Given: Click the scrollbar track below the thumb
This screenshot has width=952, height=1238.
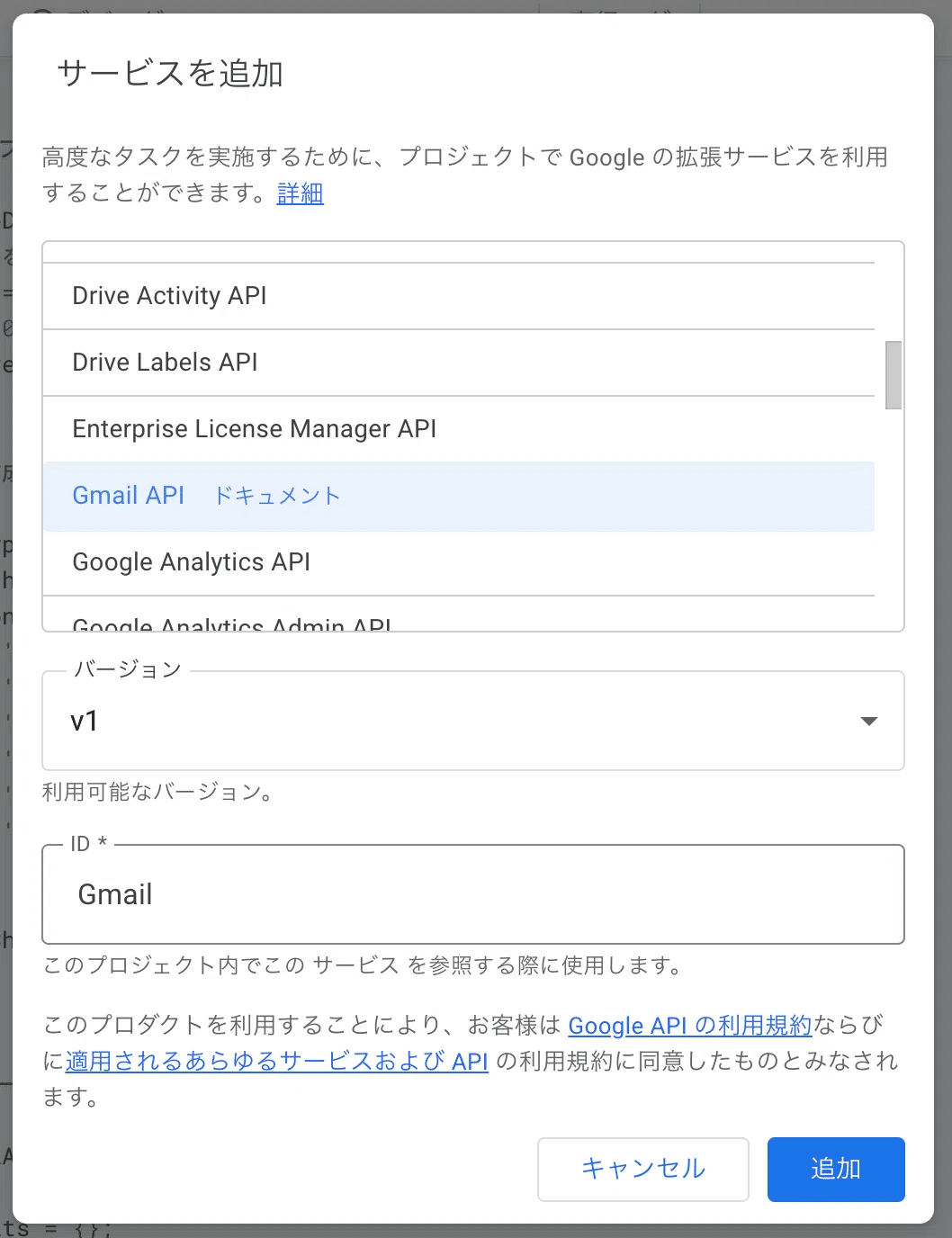Looking at the screenshot, I should point(894,513).
